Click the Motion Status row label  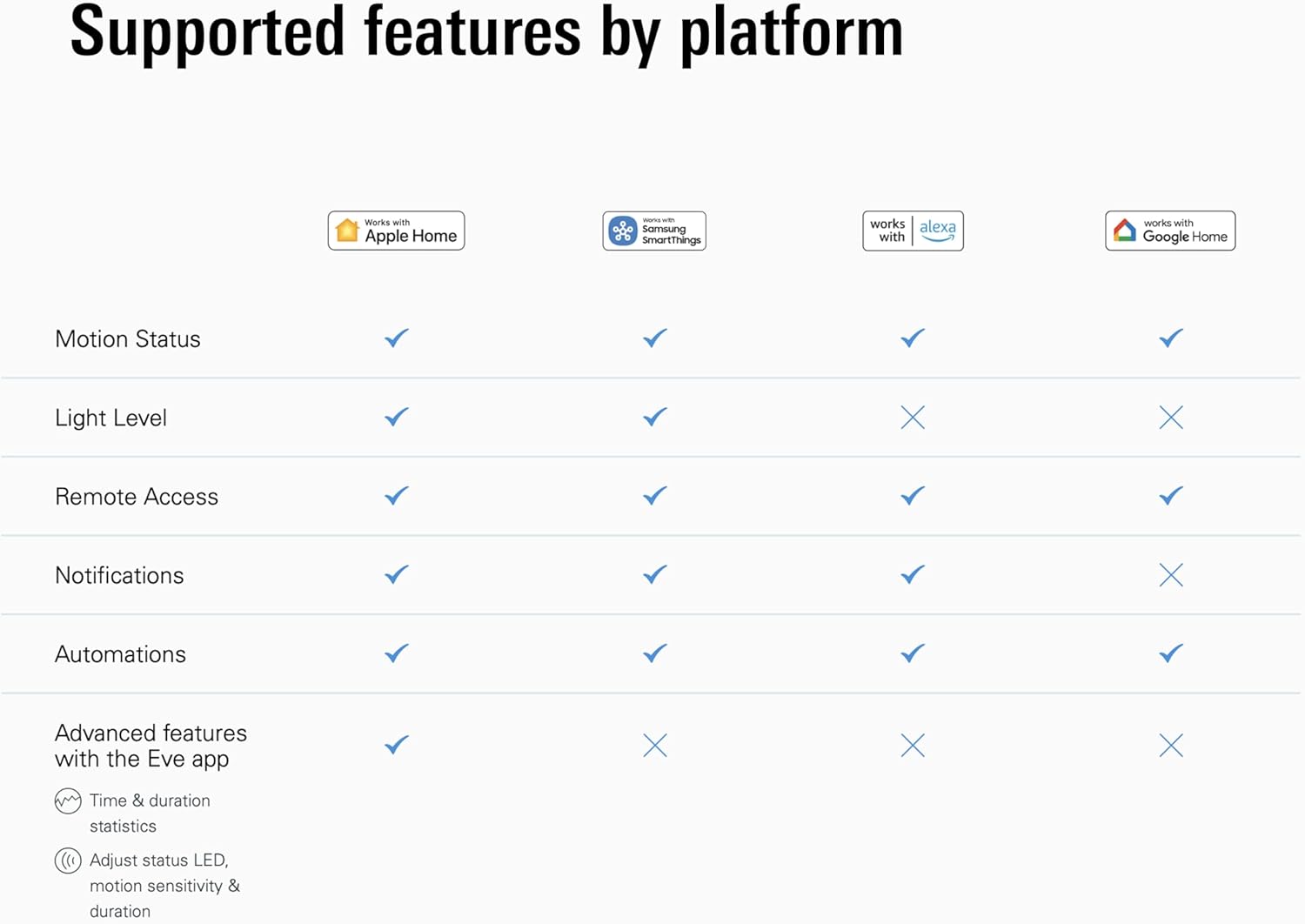[x=128, y=339]
